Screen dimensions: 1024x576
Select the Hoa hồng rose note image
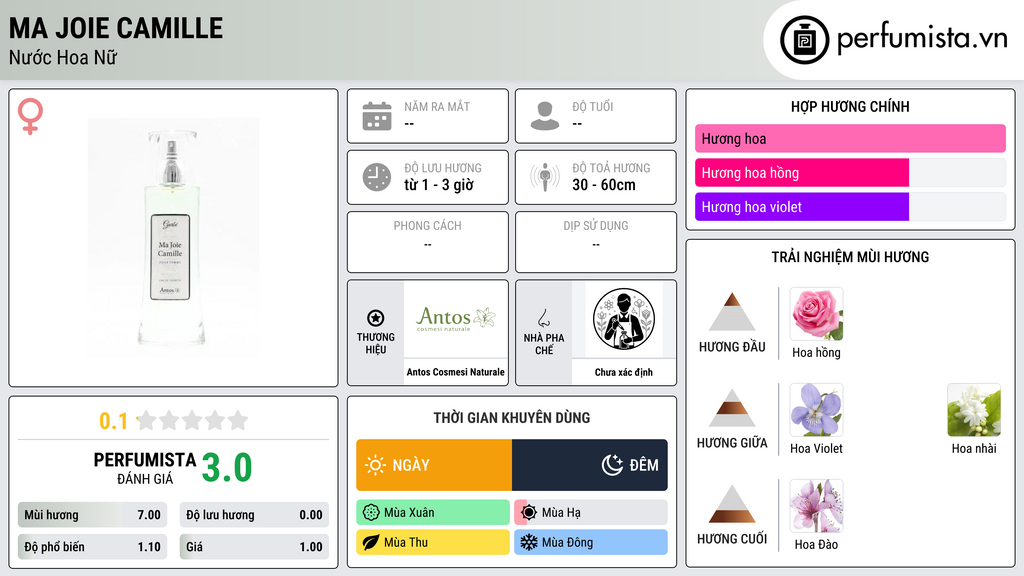(x=816, y=314)
